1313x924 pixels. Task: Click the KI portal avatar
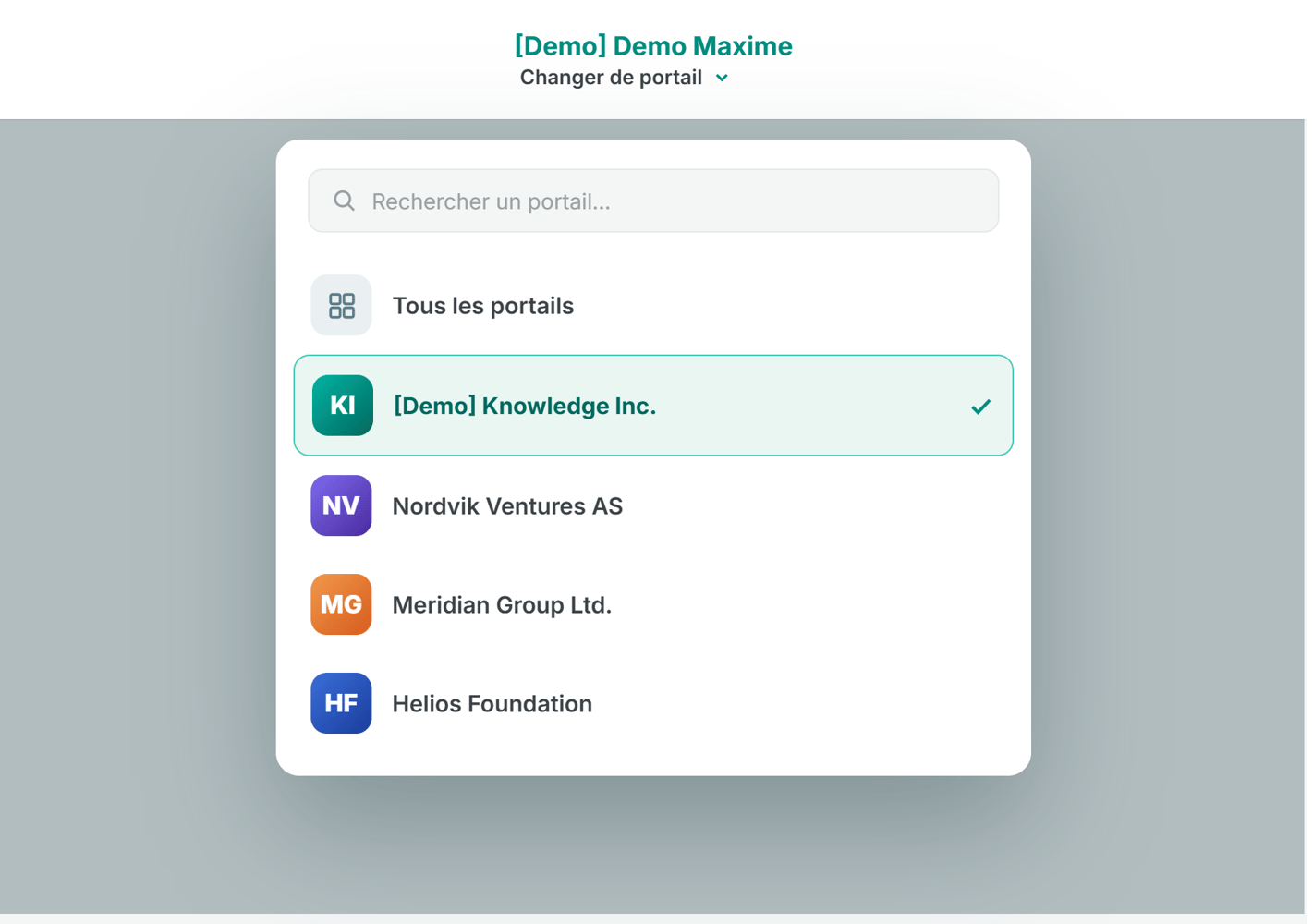coord(343,406)
